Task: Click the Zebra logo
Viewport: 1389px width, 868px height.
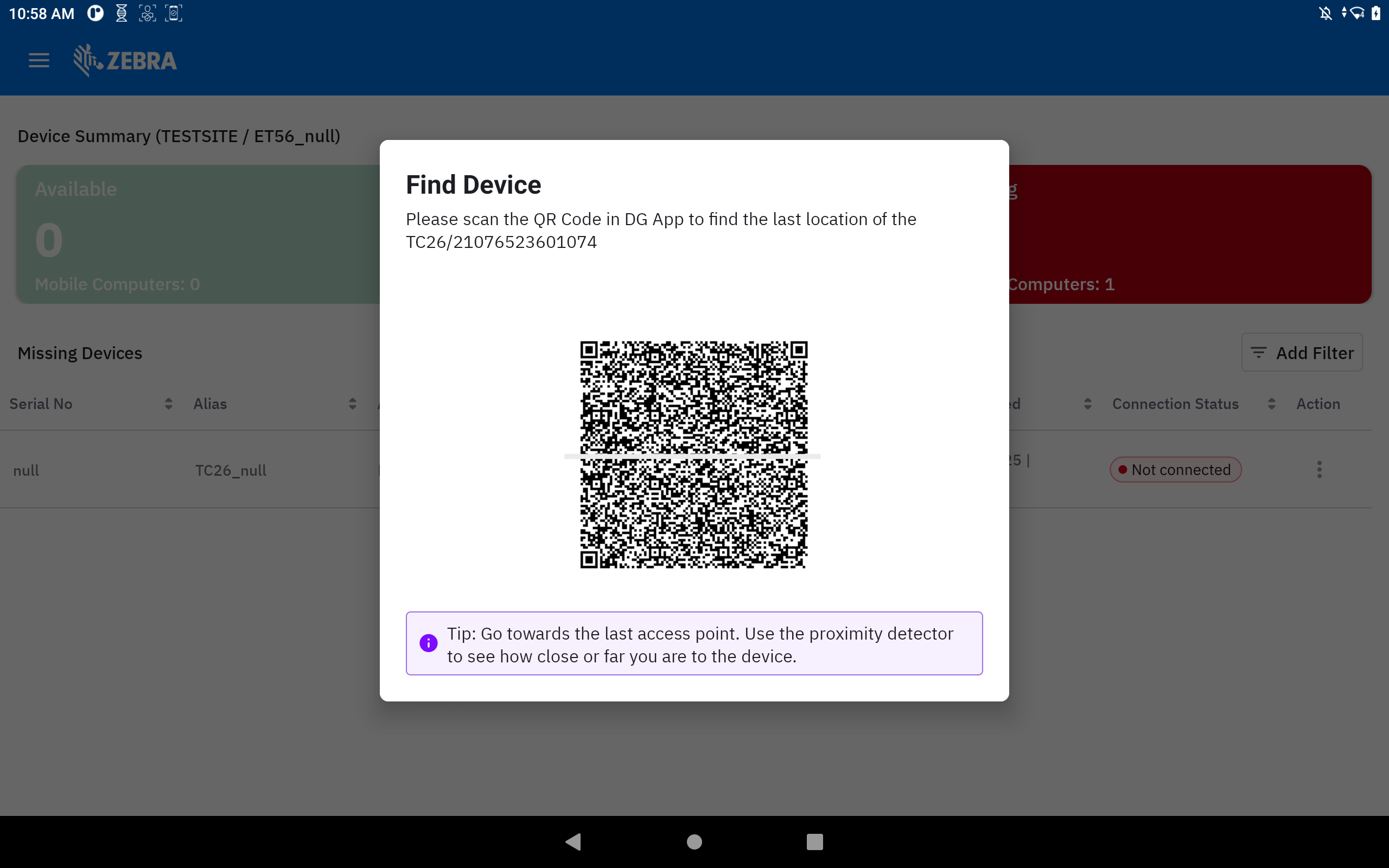Action: (x=125, y=60)
